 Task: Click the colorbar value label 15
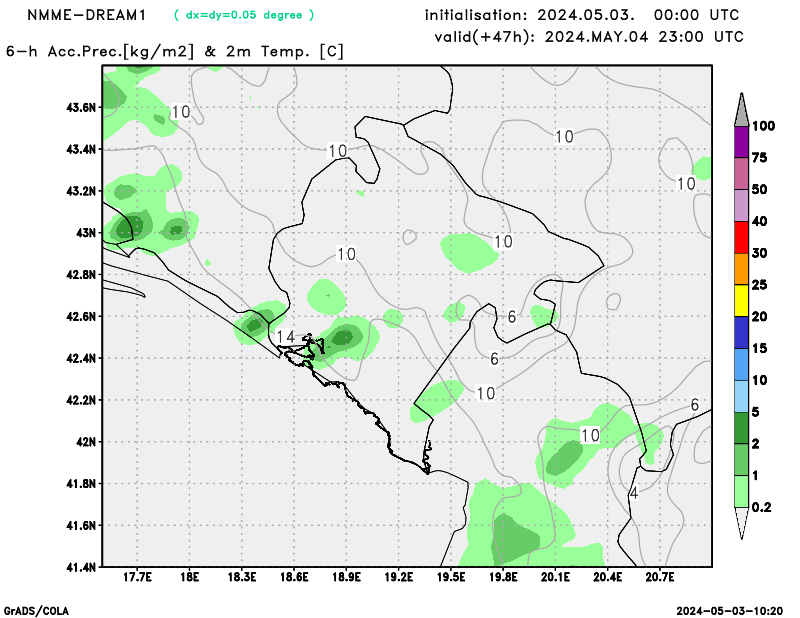(760, 349)
